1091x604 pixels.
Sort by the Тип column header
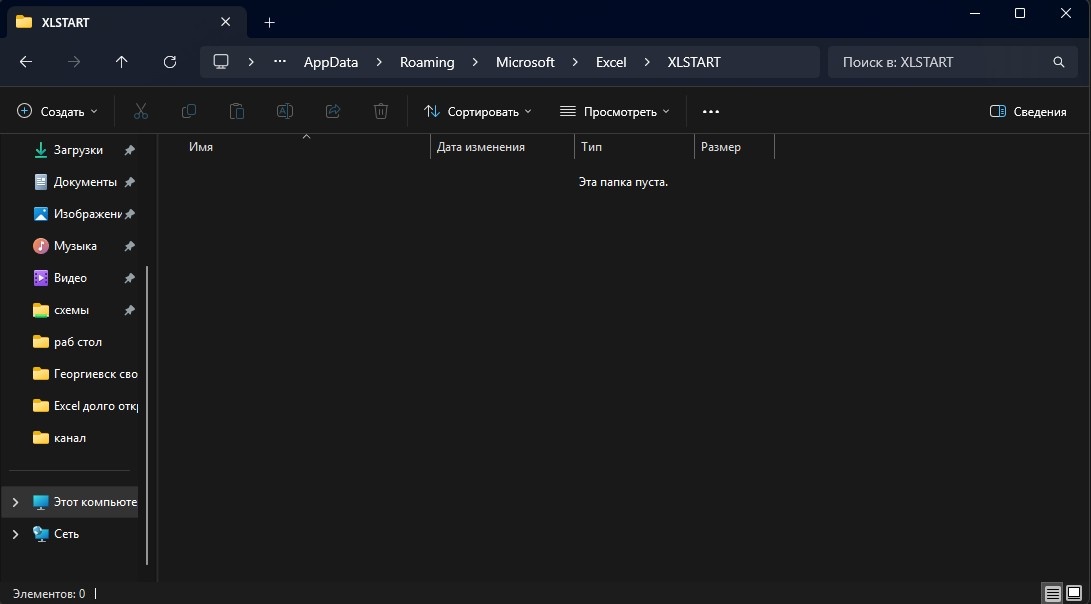coord(635,147)
